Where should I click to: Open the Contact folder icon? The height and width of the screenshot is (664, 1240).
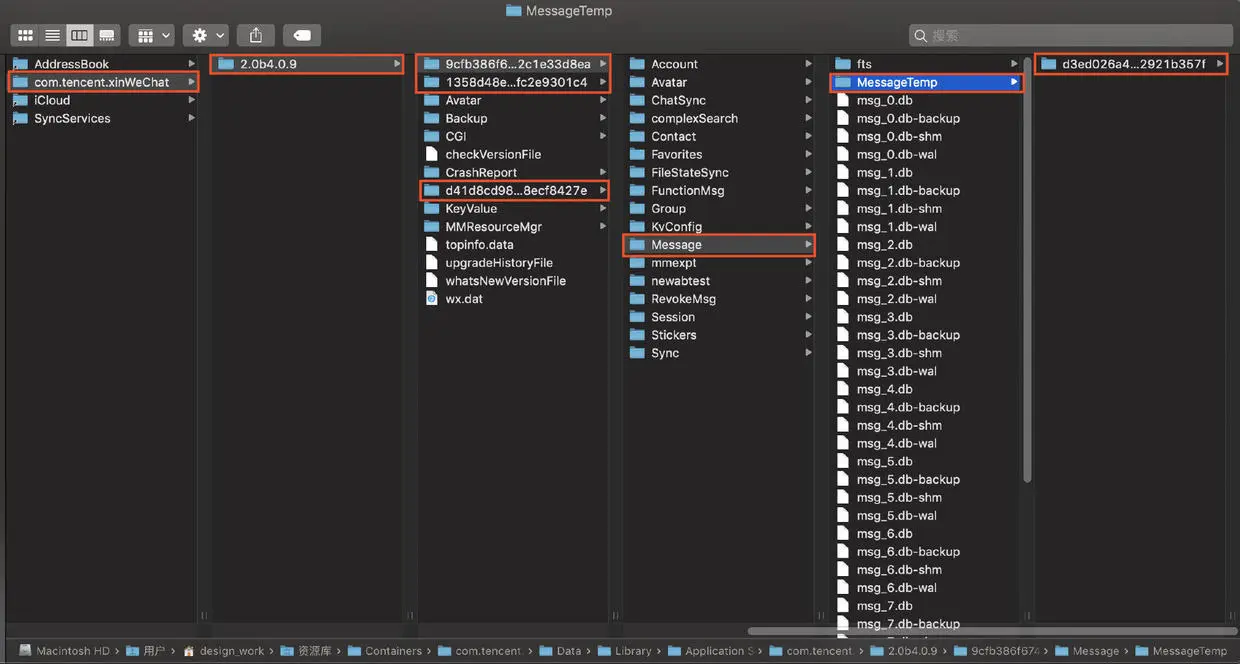pos(637,136)
